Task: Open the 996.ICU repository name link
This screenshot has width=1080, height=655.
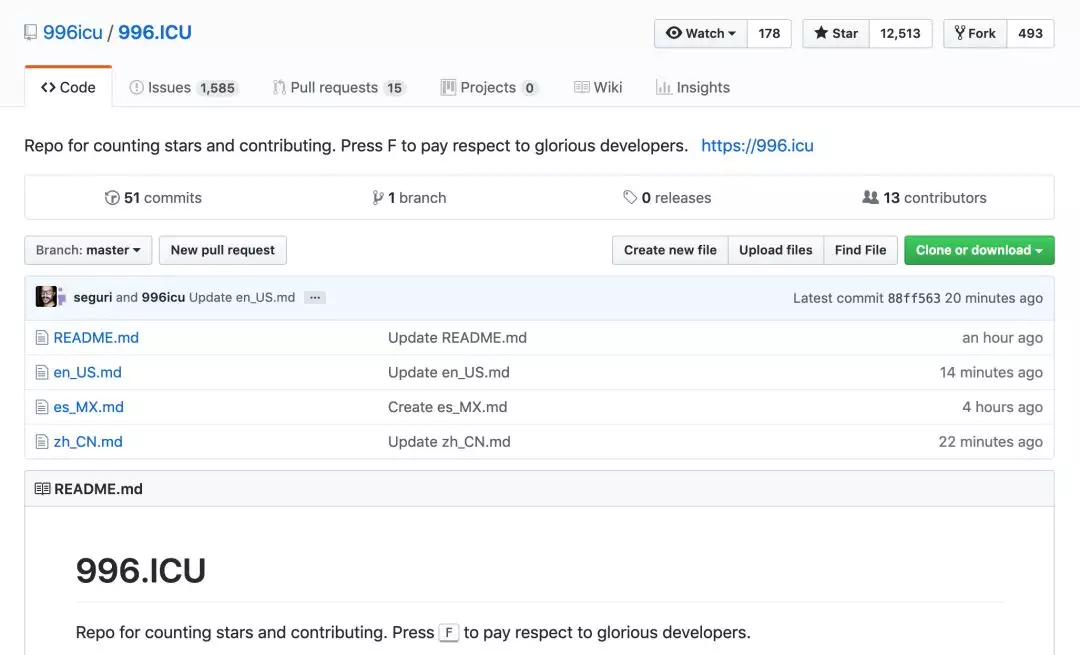Action: tap(155, 32)
